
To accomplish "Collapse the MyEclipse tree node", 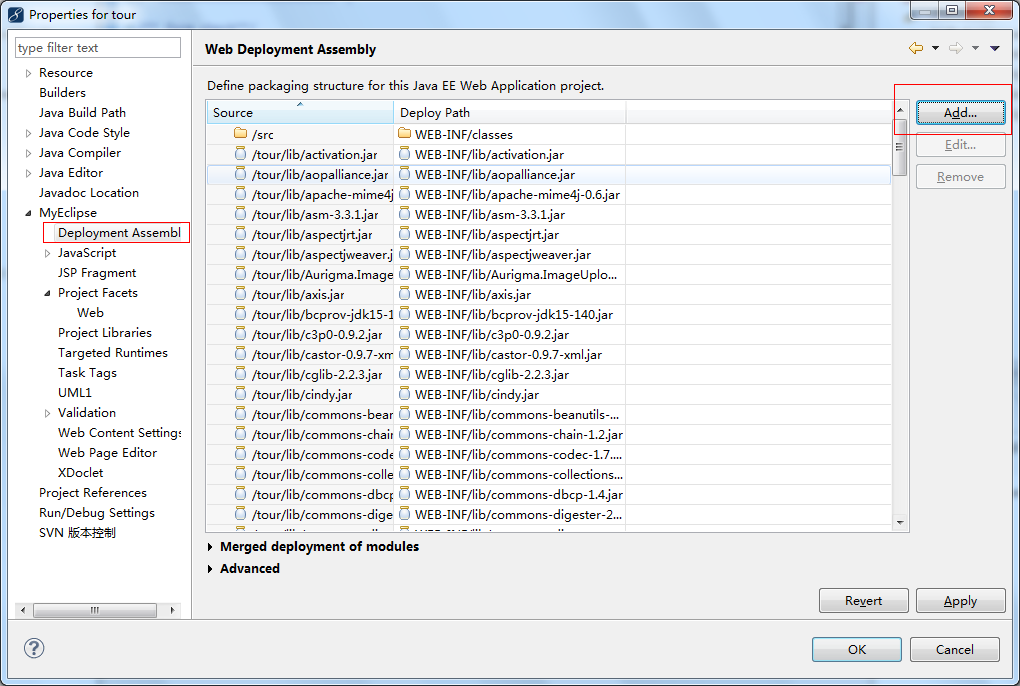I will 28,213.
